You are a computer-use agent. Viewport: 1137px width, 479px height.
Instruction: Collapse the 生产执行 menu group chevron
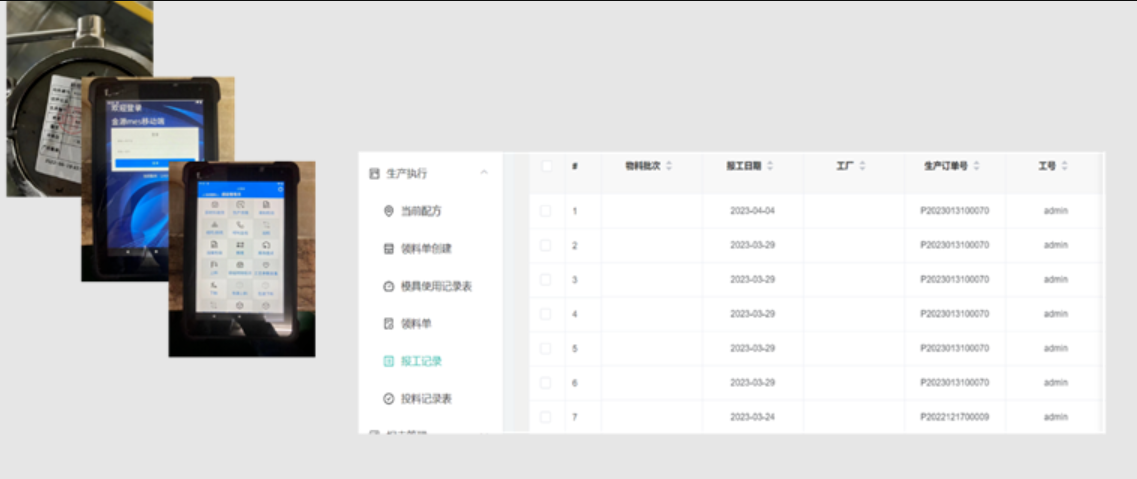click(484, 172)
